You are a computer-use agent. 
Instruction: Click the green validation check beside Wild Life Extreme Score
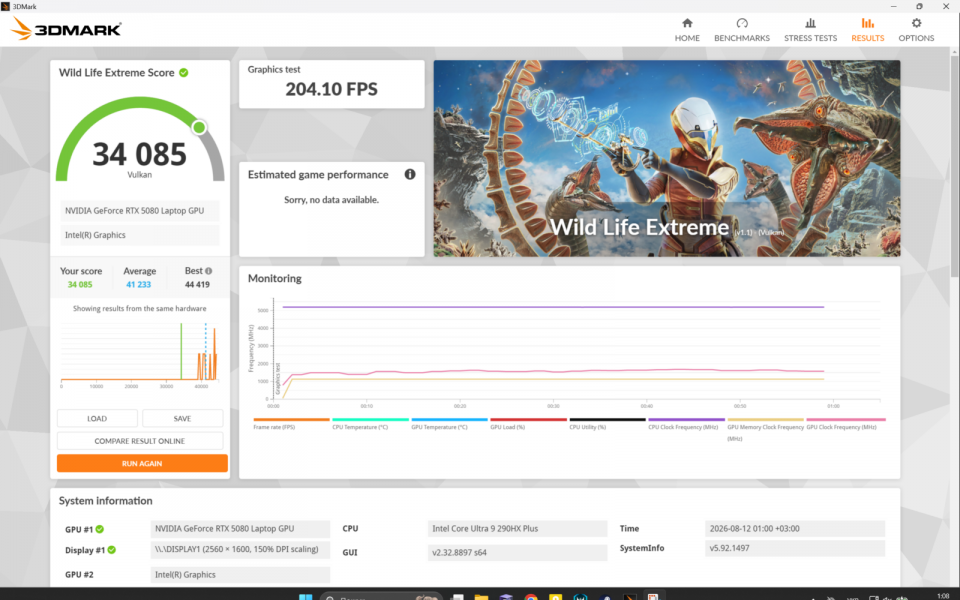184,72
